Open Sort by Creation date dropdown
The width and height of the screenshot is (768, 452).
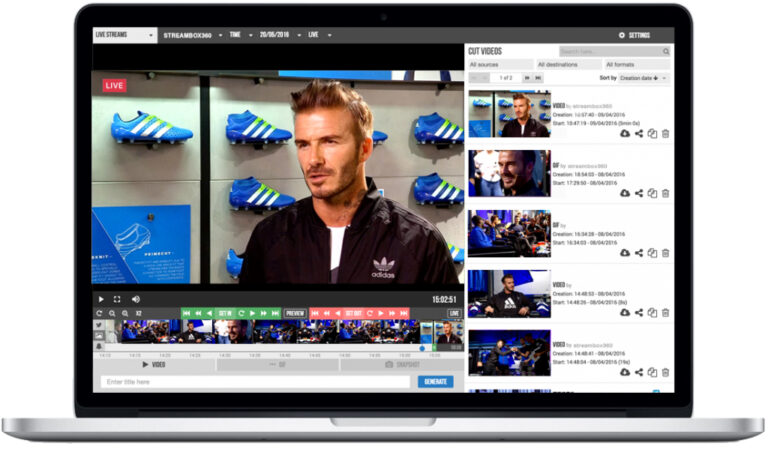(644, 78)
